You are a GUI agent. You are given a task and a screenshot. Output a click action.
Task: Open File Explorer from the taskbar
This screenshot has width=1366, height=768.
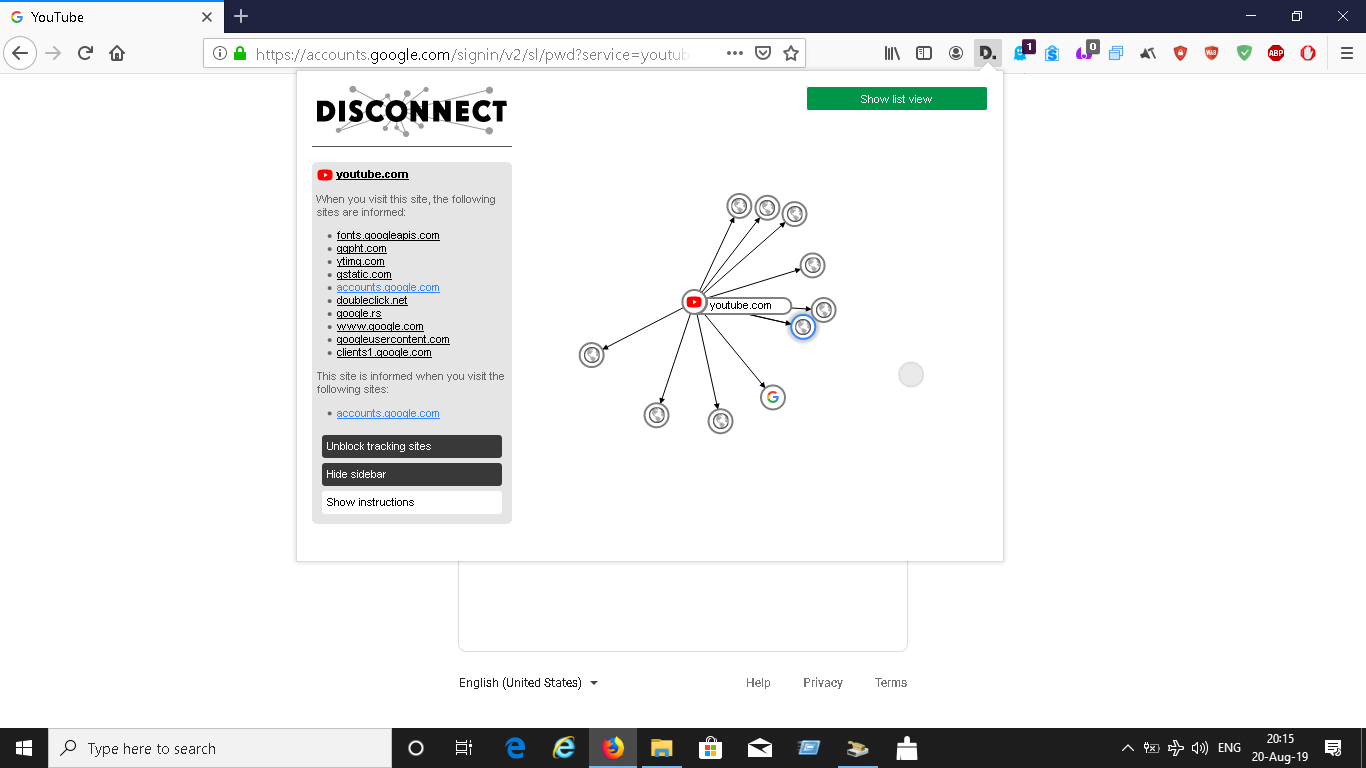point(662,748)
